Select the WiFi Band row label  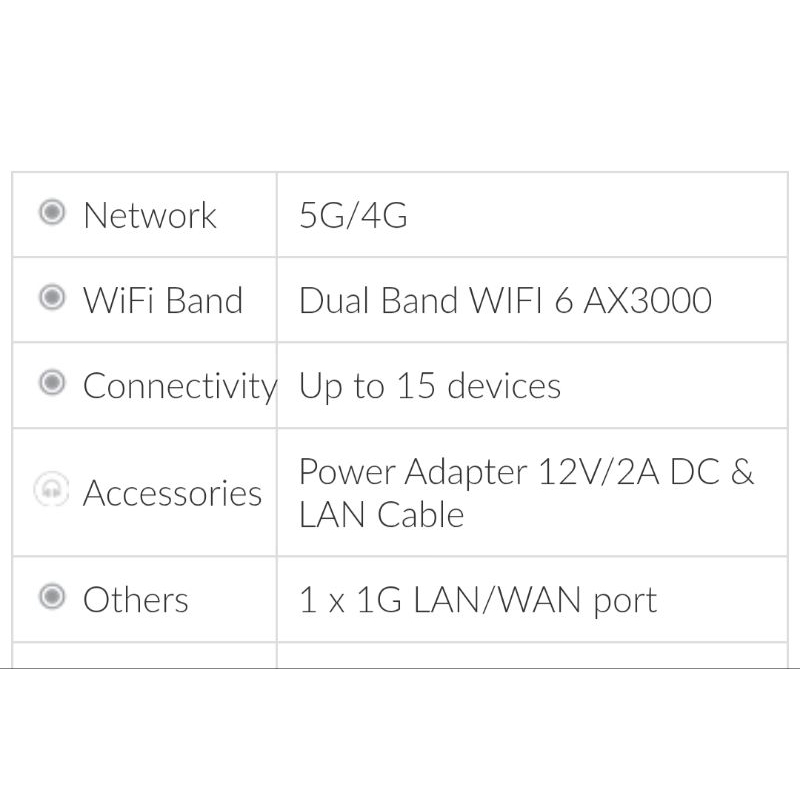[x=162, y=300]
